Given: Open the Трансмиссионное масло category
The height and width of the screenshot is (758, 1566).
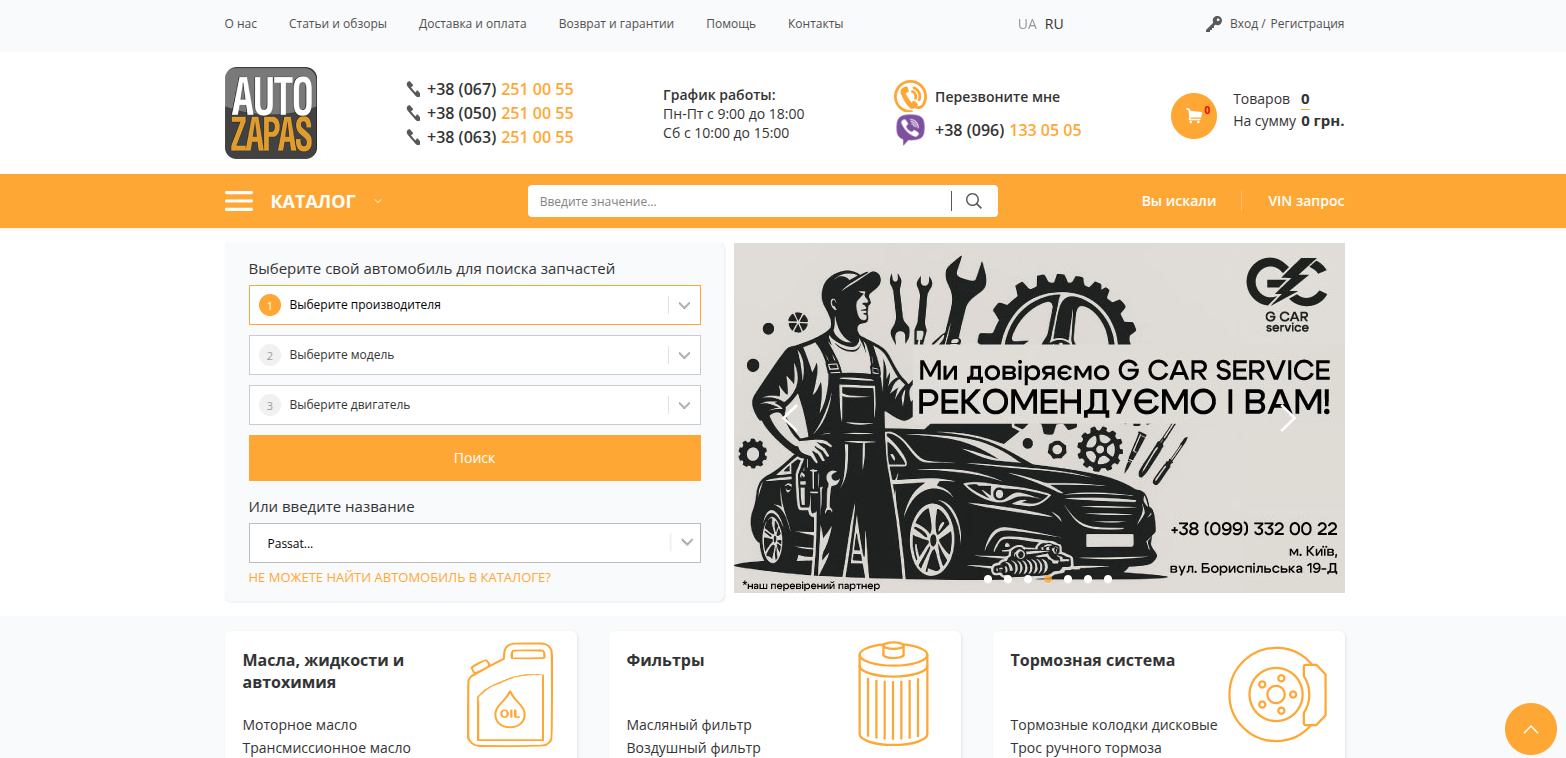Looking at the screenshot, I should tap(327, 748).
